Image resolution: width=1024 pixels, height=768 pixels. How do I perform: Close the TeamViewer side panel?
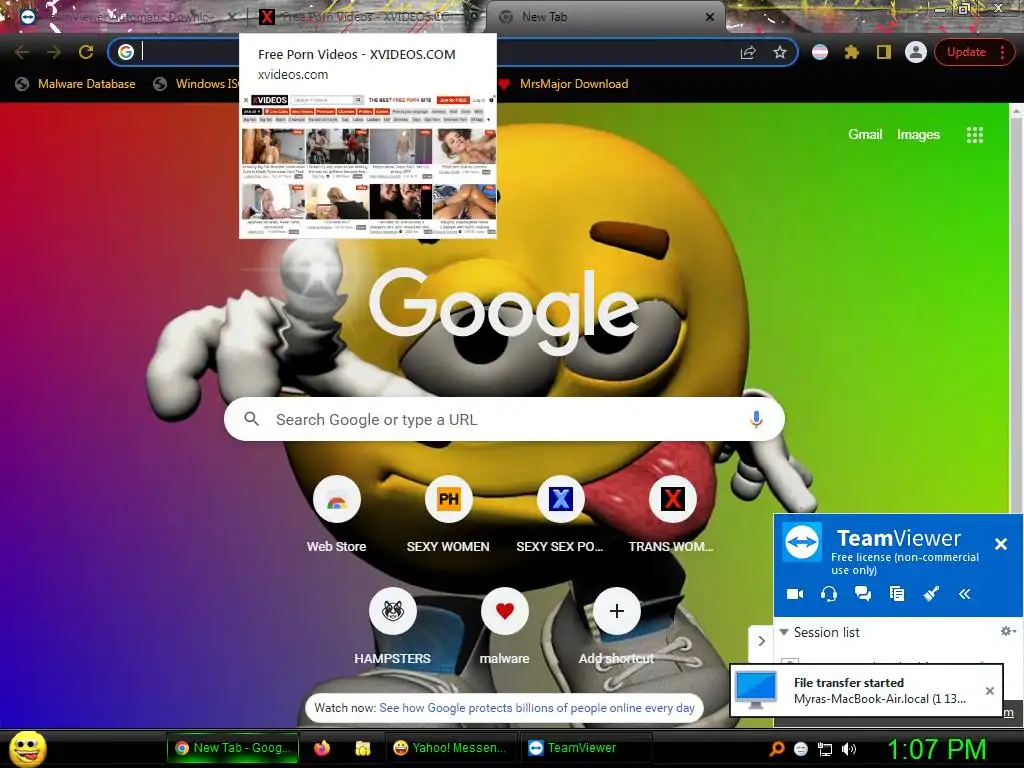(1000, 544)
